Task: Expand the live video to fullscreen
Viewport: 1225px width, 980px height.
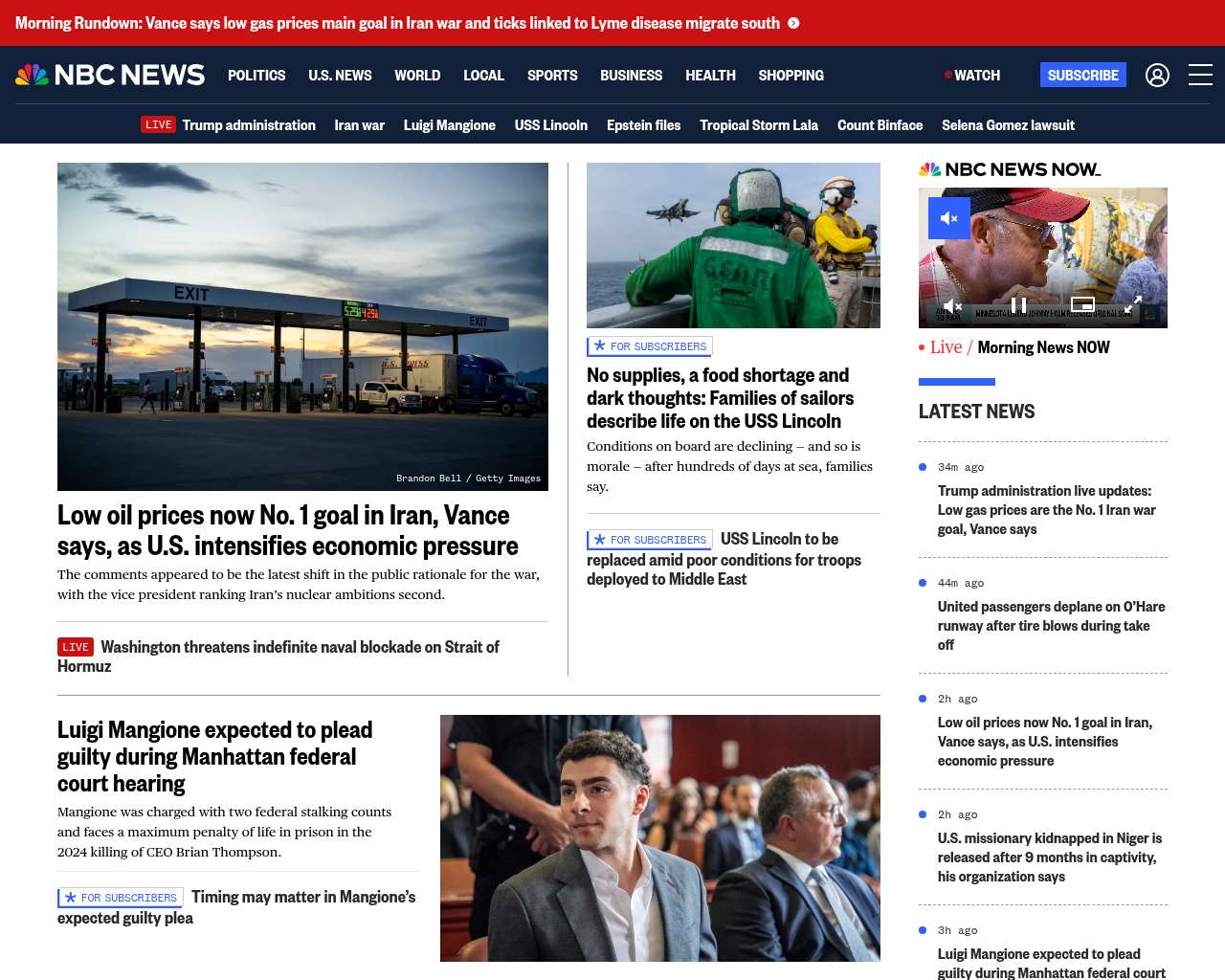Action: pyautogui.click(x=1132, y=305)
